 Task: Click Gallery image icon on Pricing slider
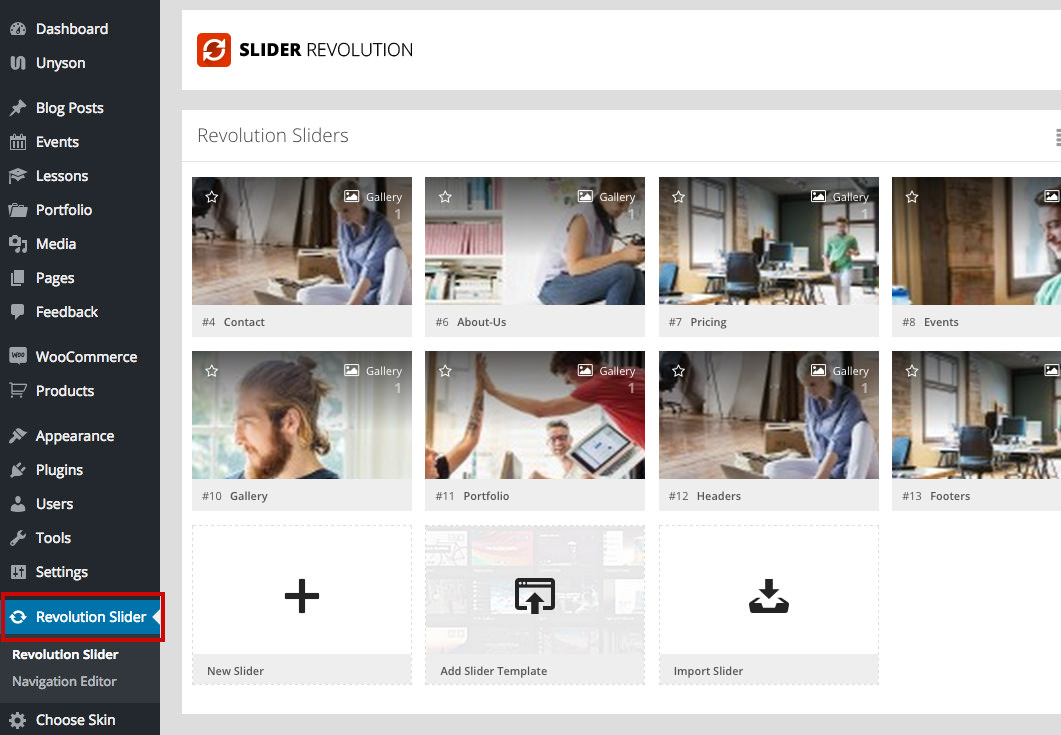[x=818, y=196]
